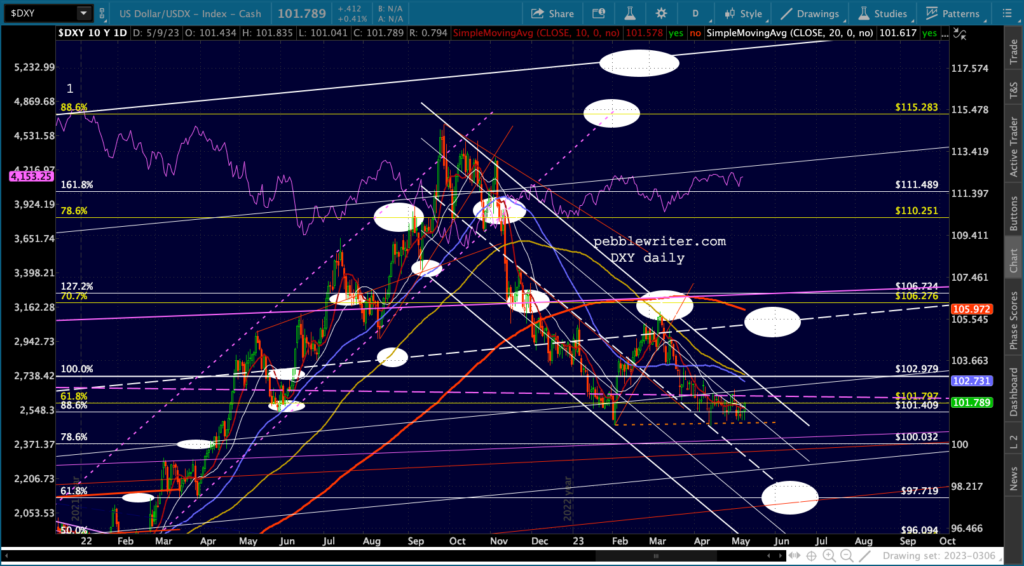
Task: Open the Studies menu
Action: [882, 13]
